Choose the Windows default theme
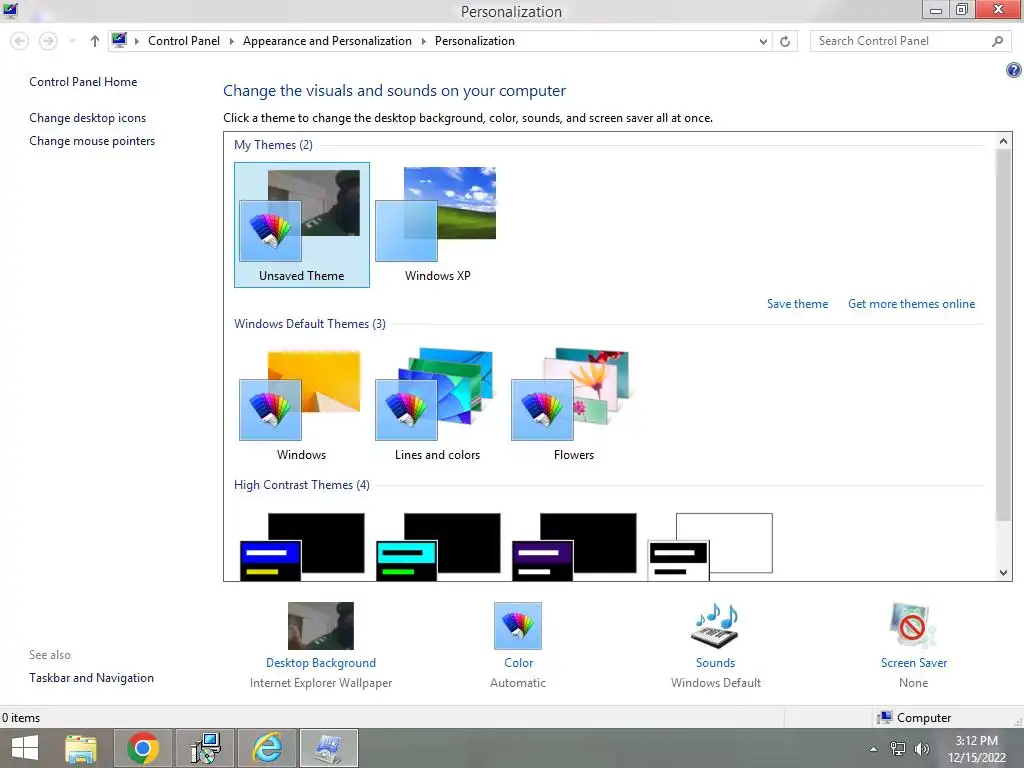This screenshot has height=768, width=1024. 301,406
